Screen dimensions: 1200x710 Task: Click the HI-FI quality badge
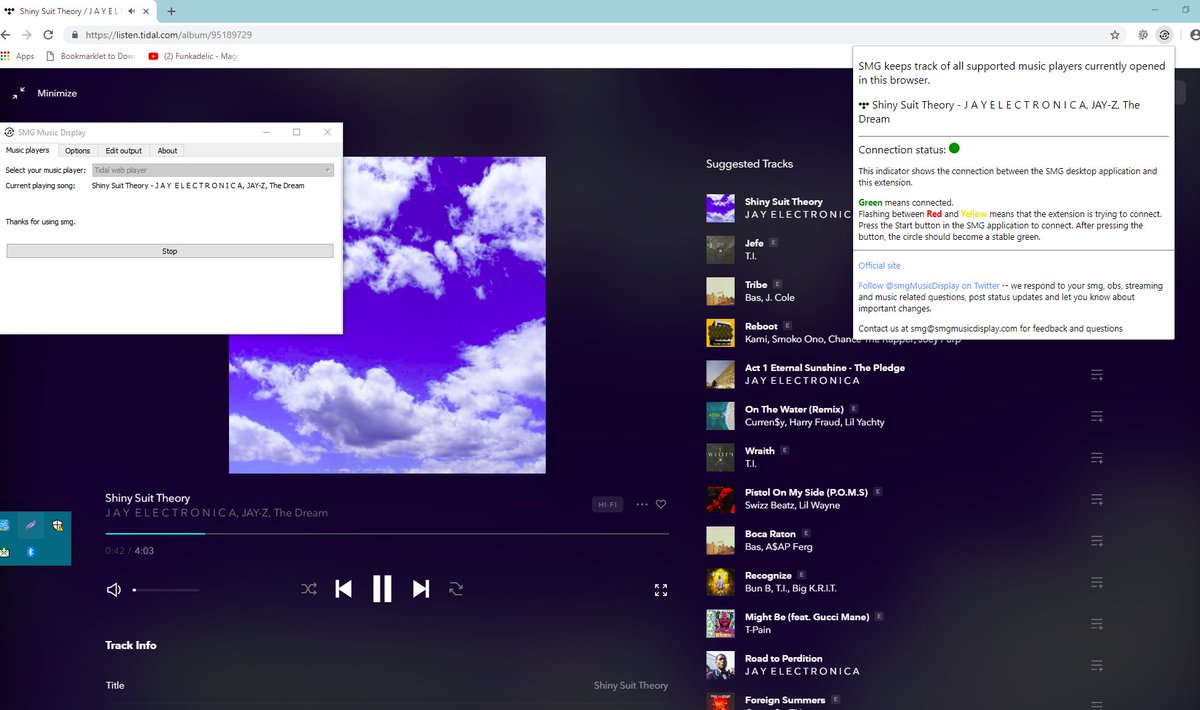click(607, 505)
